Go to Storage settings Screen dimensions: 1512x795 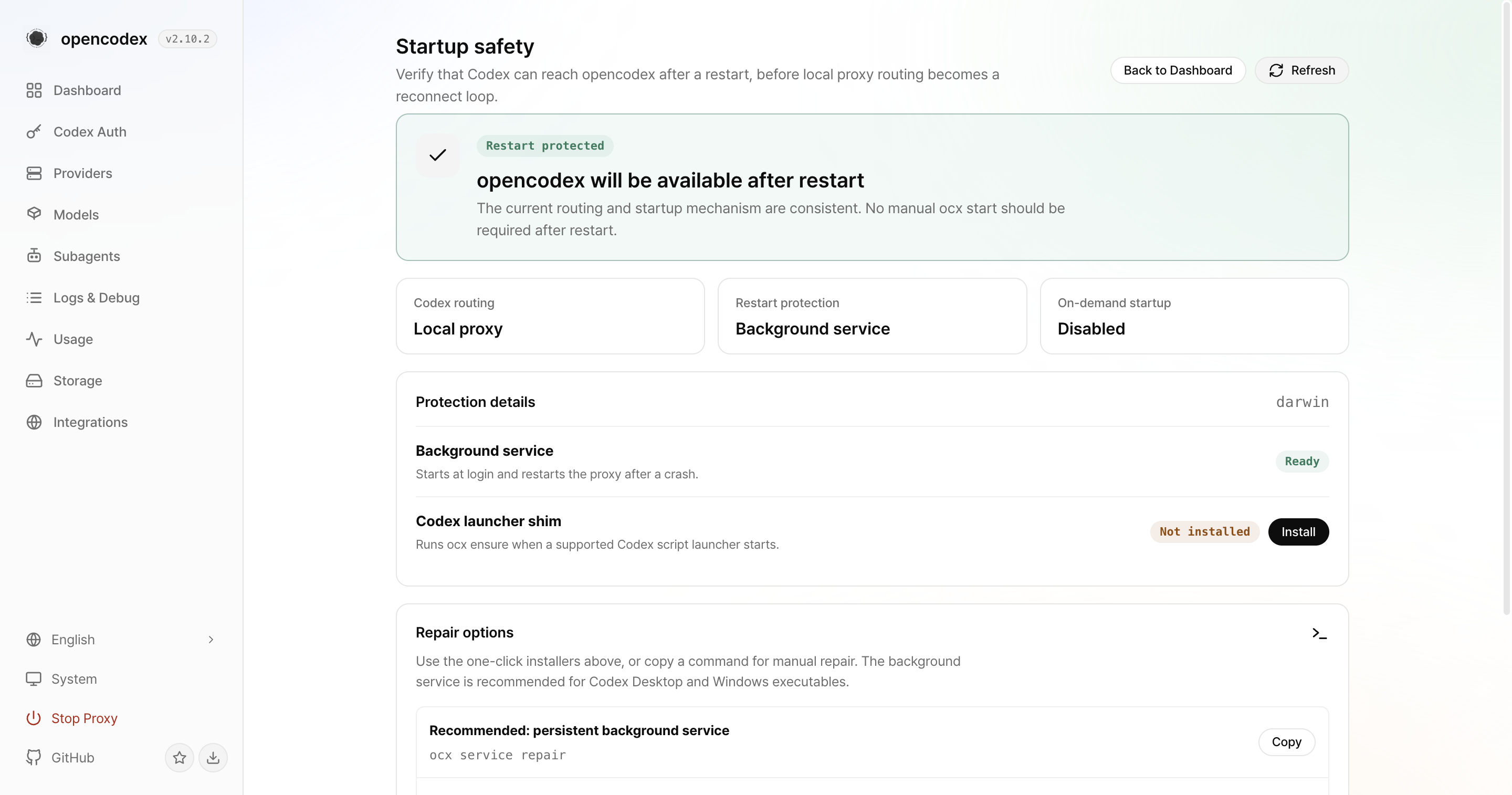pyautogui.click(x=121, y=381)
